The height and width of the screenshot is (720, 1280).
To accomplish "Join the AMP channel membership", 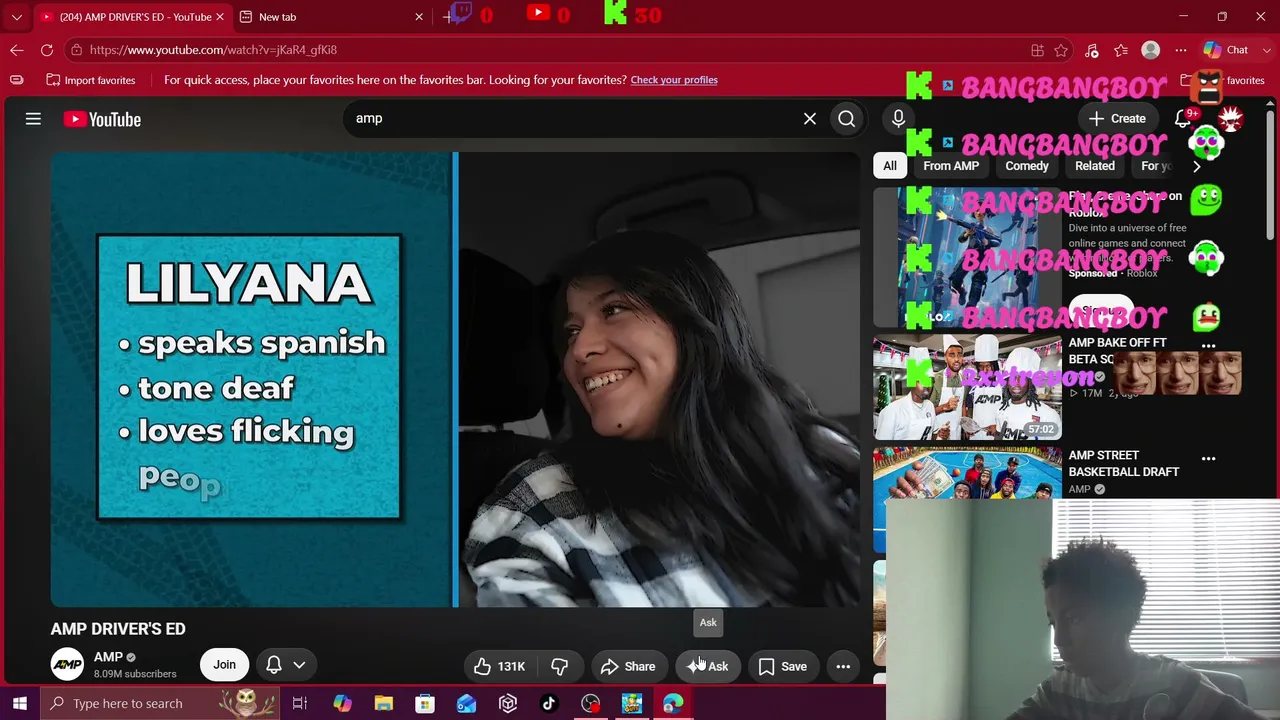I will 224,665.
